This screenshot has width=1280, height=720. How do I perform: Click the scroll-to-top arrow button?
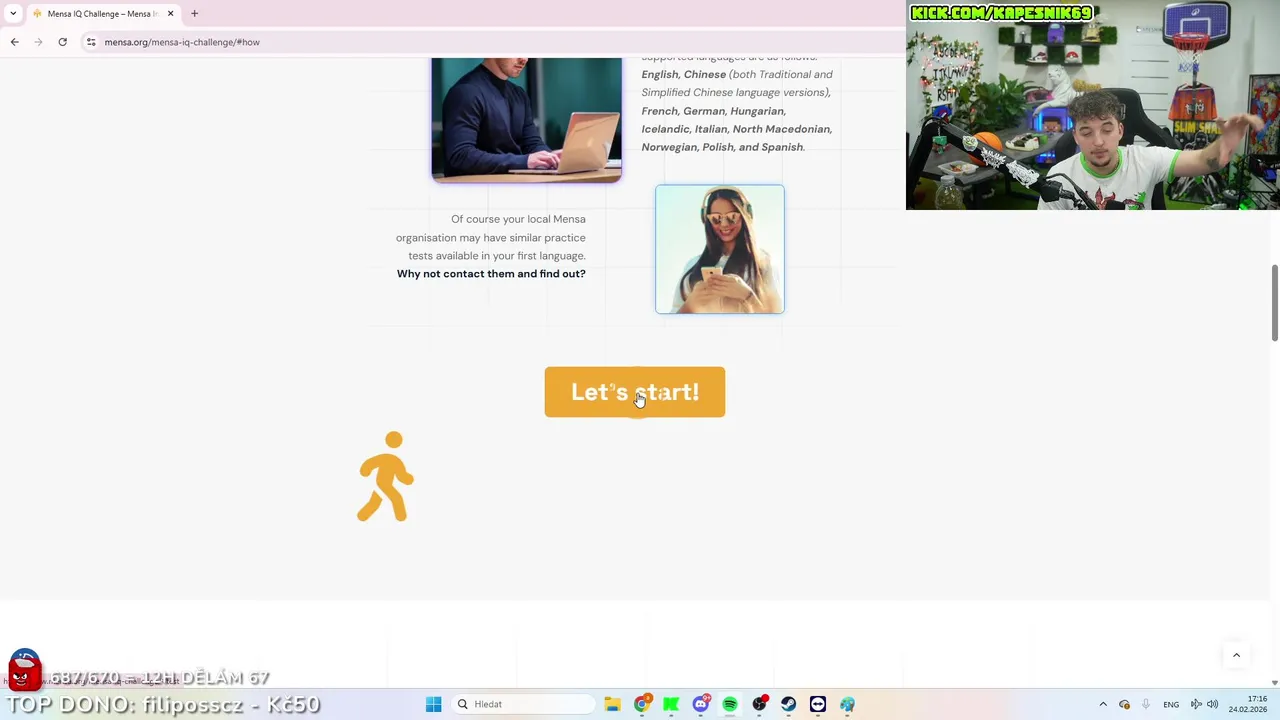click(x=1236, y=655)
